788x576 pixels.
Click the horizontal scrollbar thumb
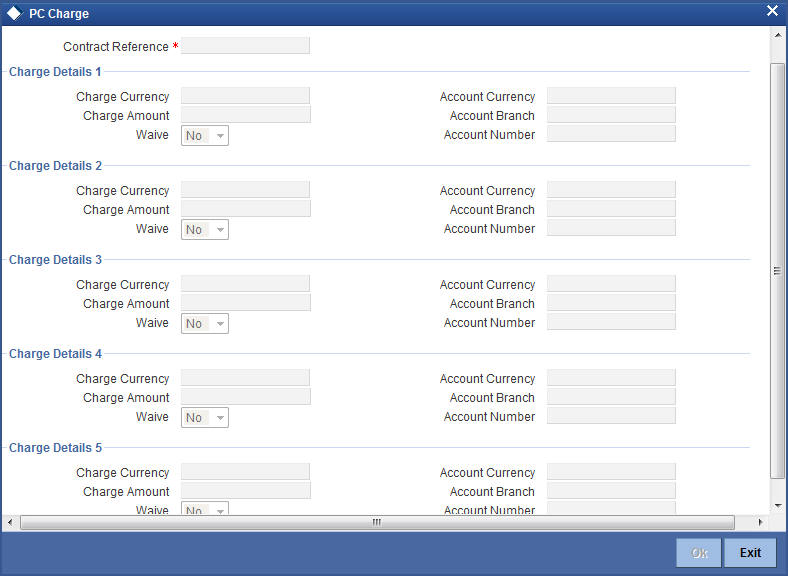point(377,522)
